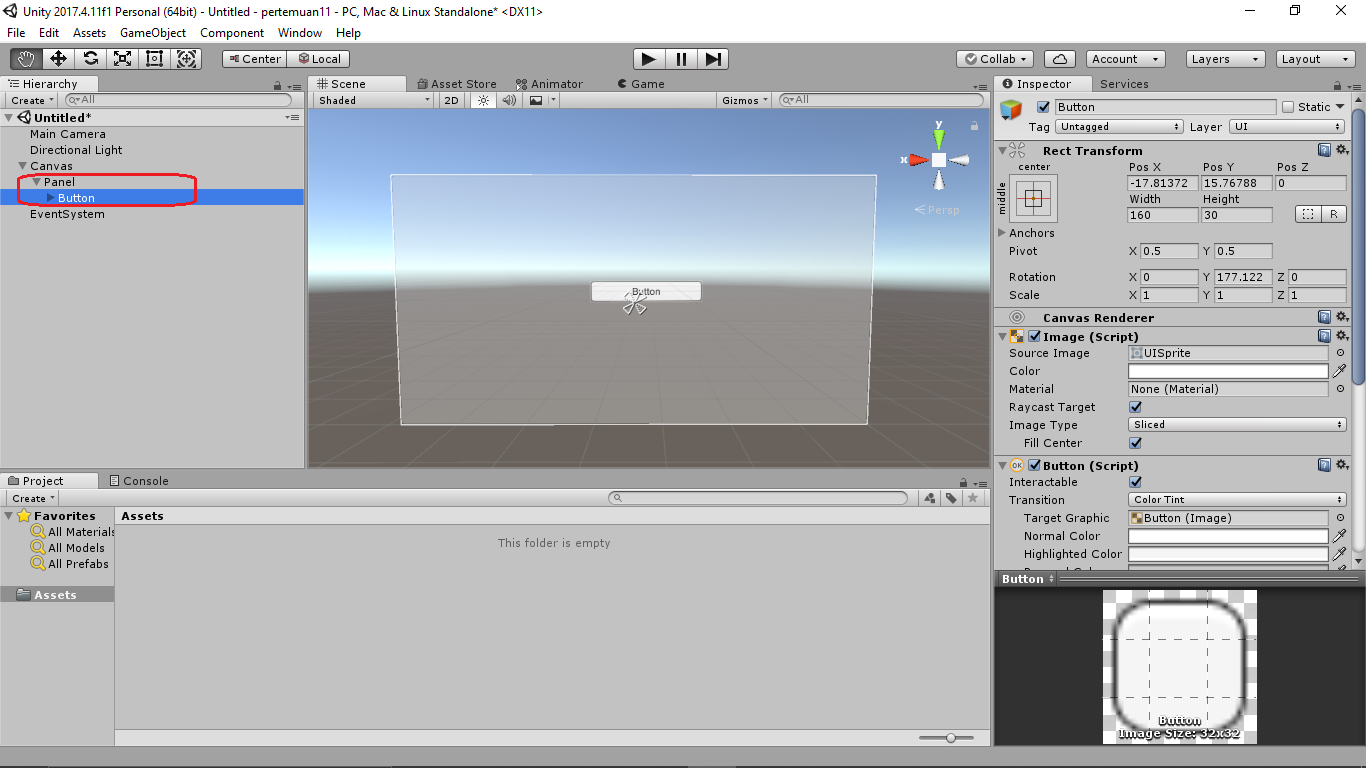Select the Scale tool
Image resolution: width=1366 pixels, height=768 pixels.
pyautogui.click(x=122, y=59)
